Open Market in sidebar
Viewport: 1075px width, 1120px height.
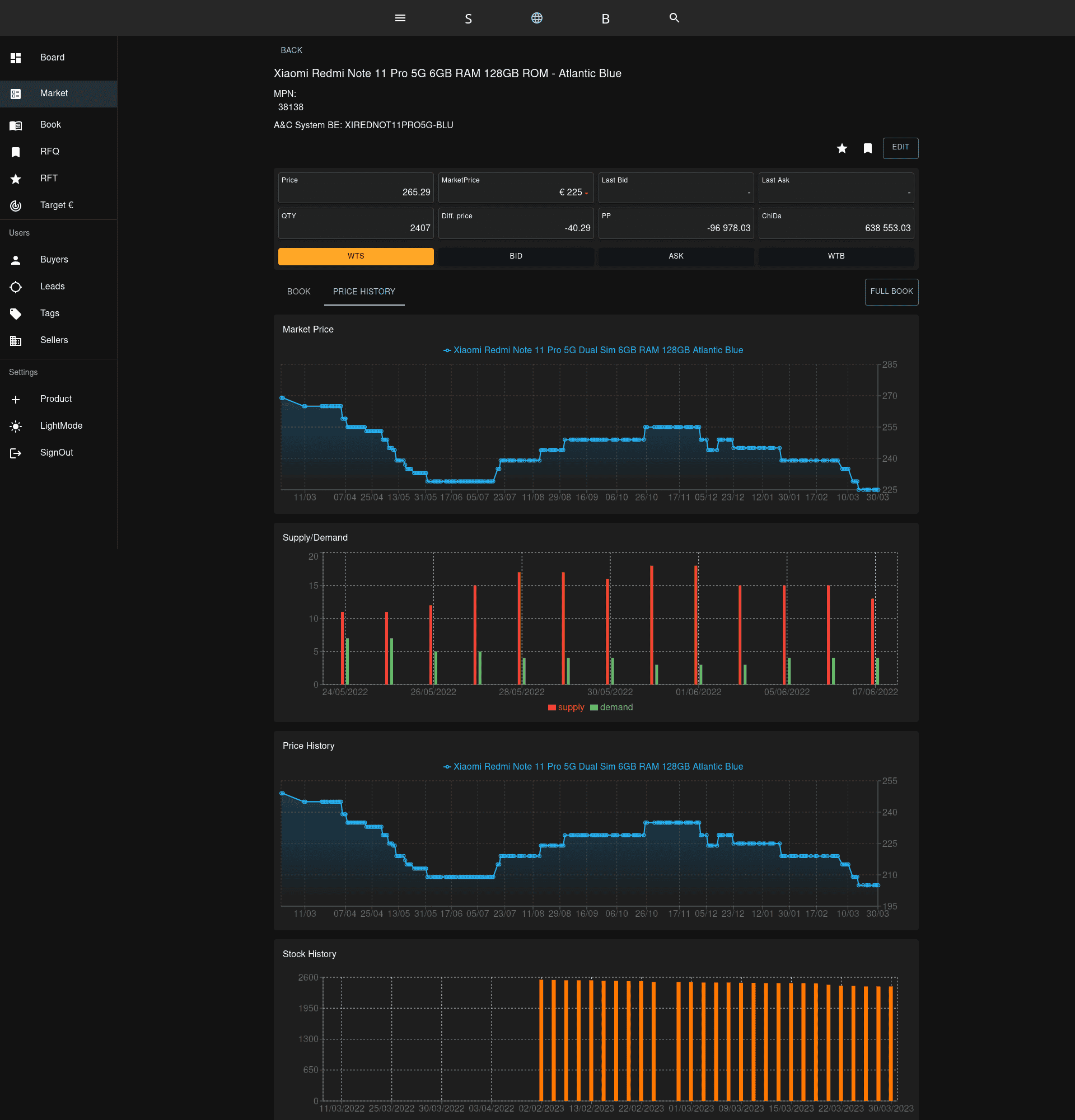(x=58, y=93)
